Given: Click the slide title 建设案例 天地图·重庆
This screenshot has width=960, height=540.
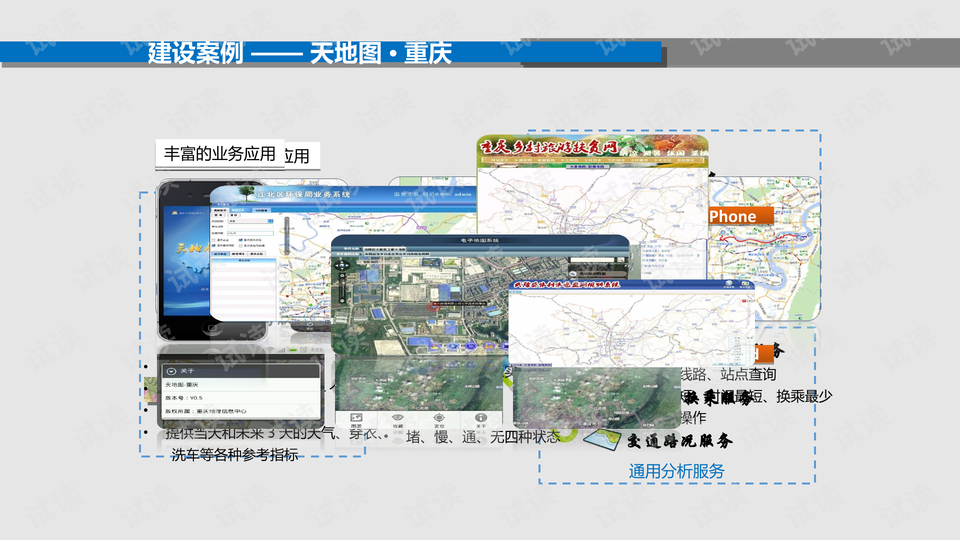Looking at the screenshot, I should (300, 53).
